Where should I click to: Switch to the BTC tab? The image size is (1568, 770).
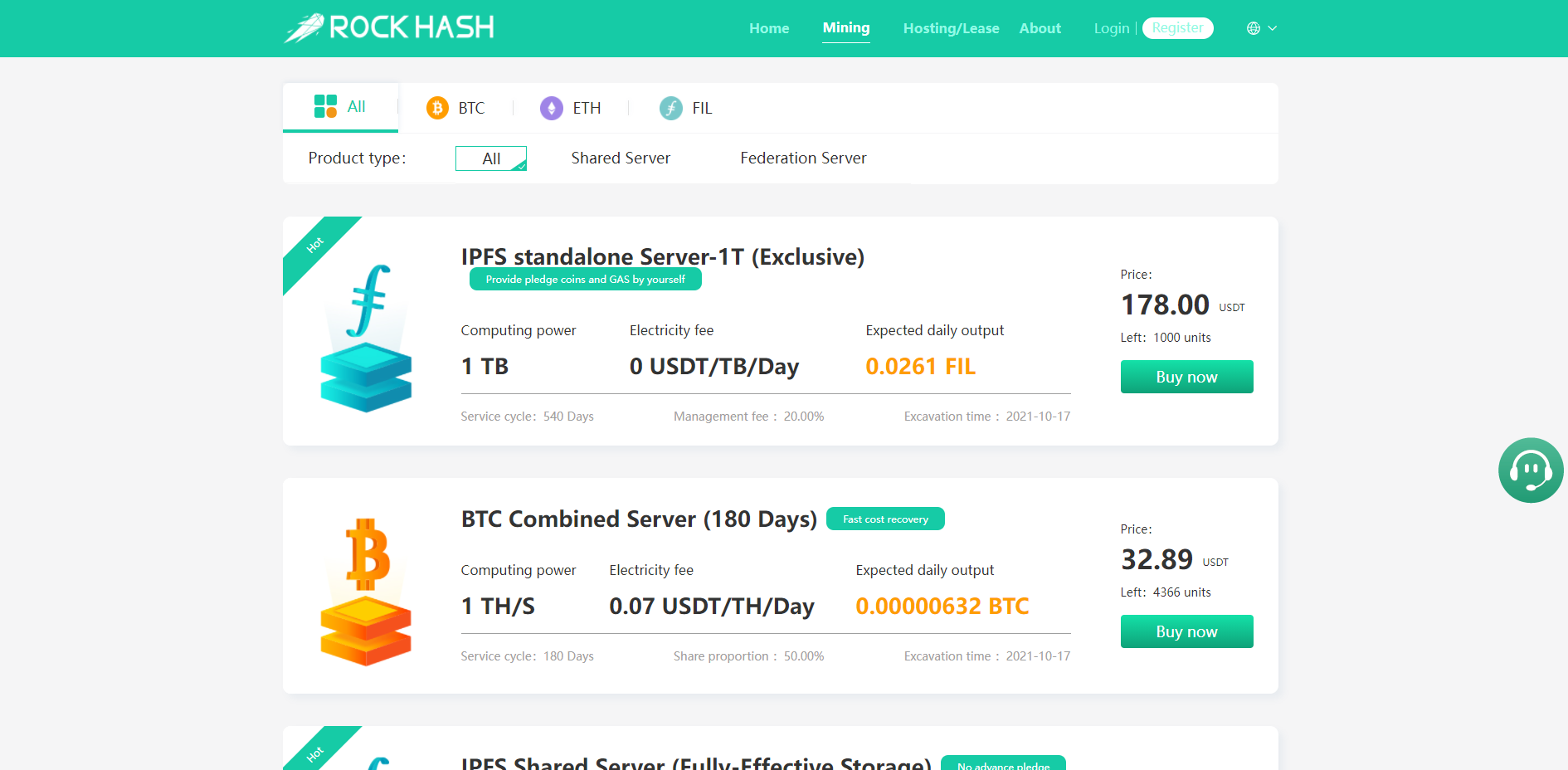pos(455,108)
